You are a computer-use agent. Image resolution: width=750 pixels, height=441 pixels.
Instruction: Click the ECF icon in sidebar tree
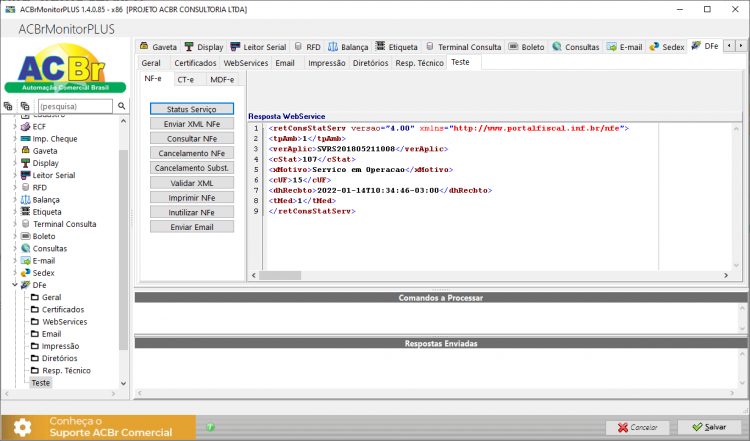[x=26, y=126]
